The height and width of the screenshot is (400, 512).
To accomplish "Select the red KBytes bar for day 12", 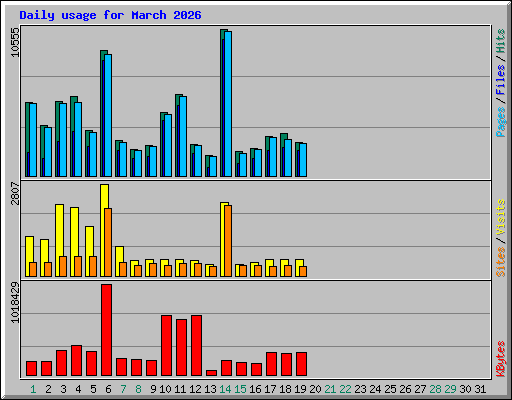I will pyautogui.click(x=196, y=346).
